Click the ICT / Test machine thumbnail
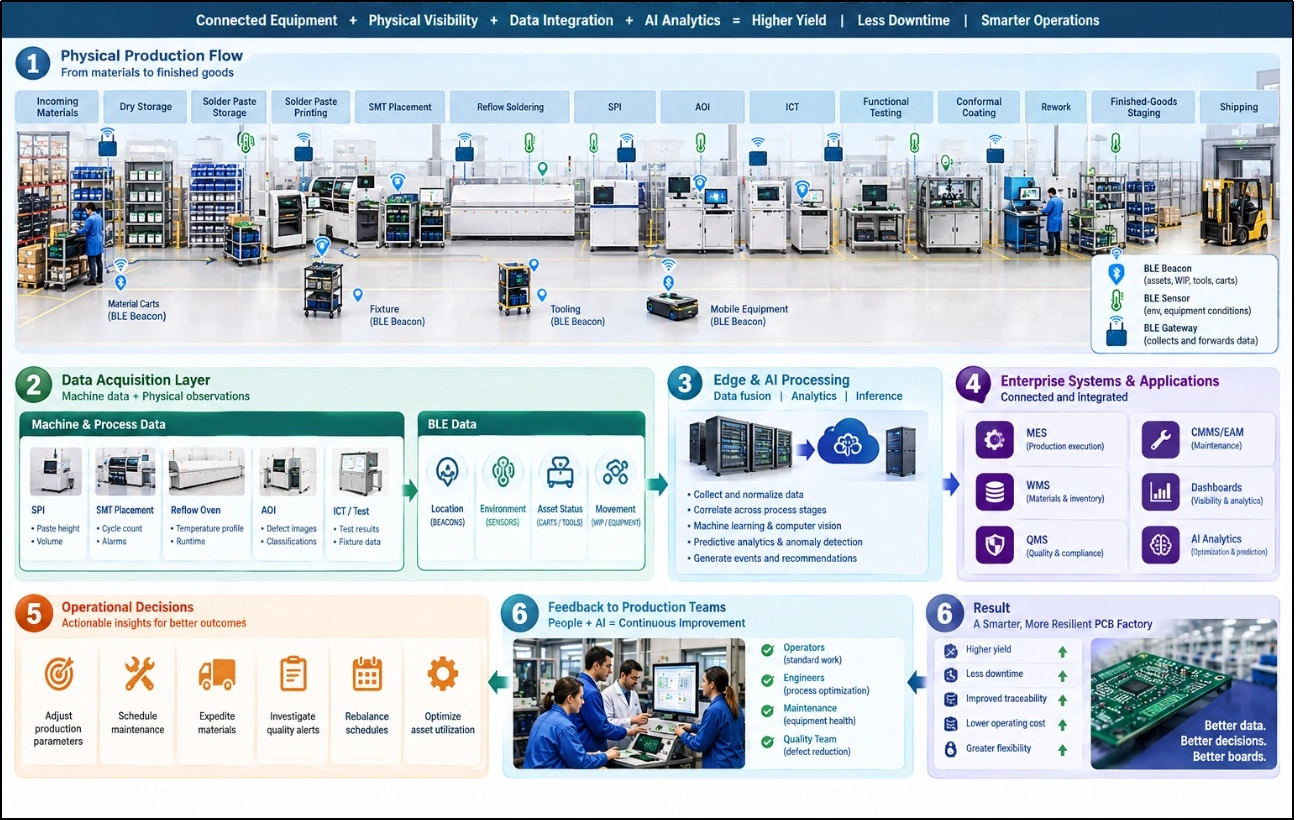The width and height of the screenshot is (1296, 820). coord(360,471)
